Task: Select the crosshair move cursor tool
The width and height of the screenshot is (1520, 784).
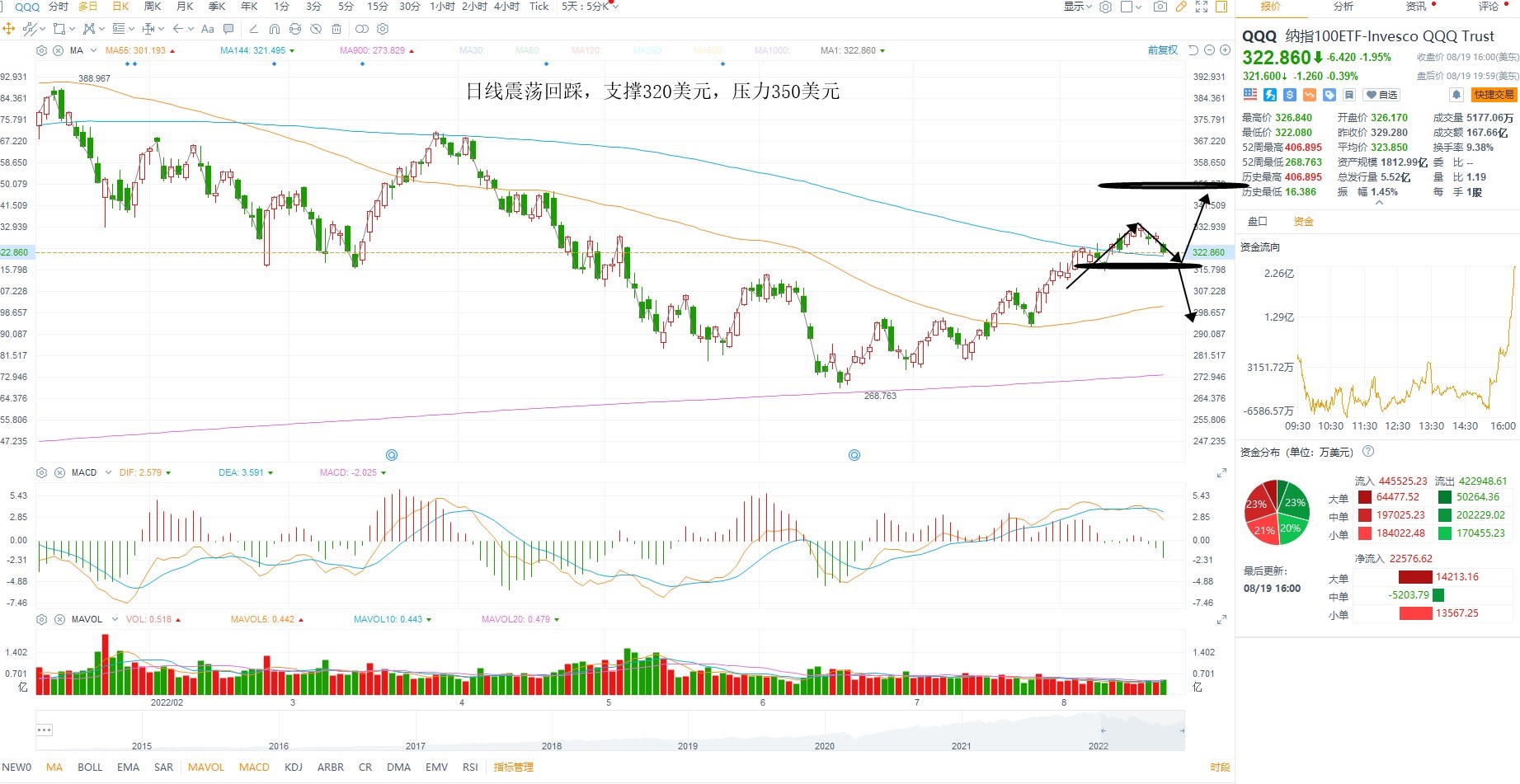Action: click(x=9, y=29)
